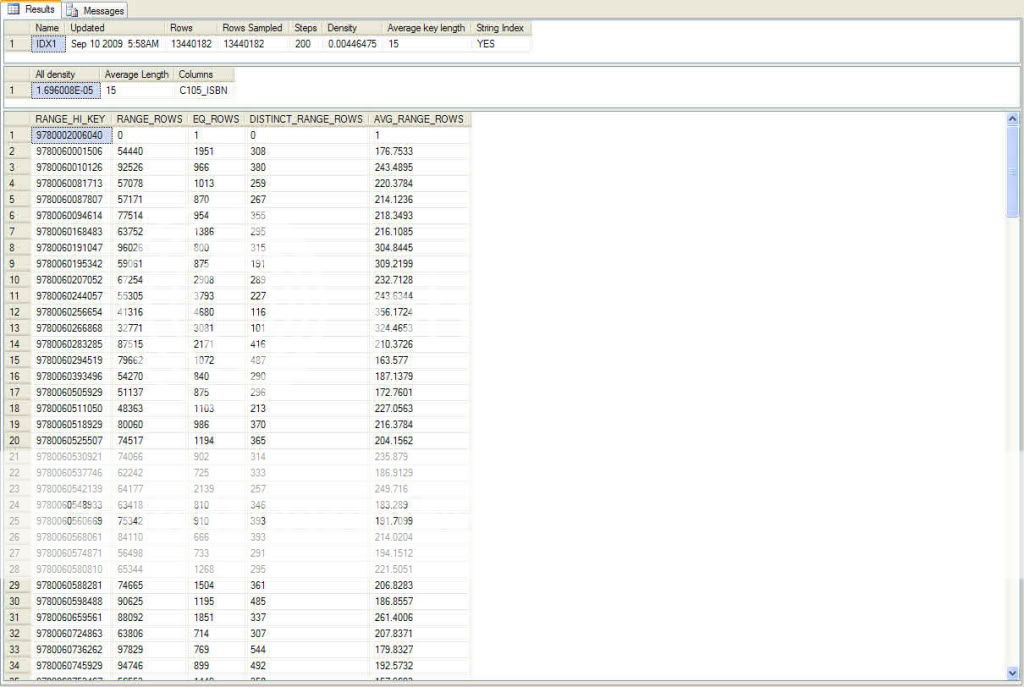Click the RANGE_ROWS column header
Screen dimensions: 1024x687
point(150,120)
